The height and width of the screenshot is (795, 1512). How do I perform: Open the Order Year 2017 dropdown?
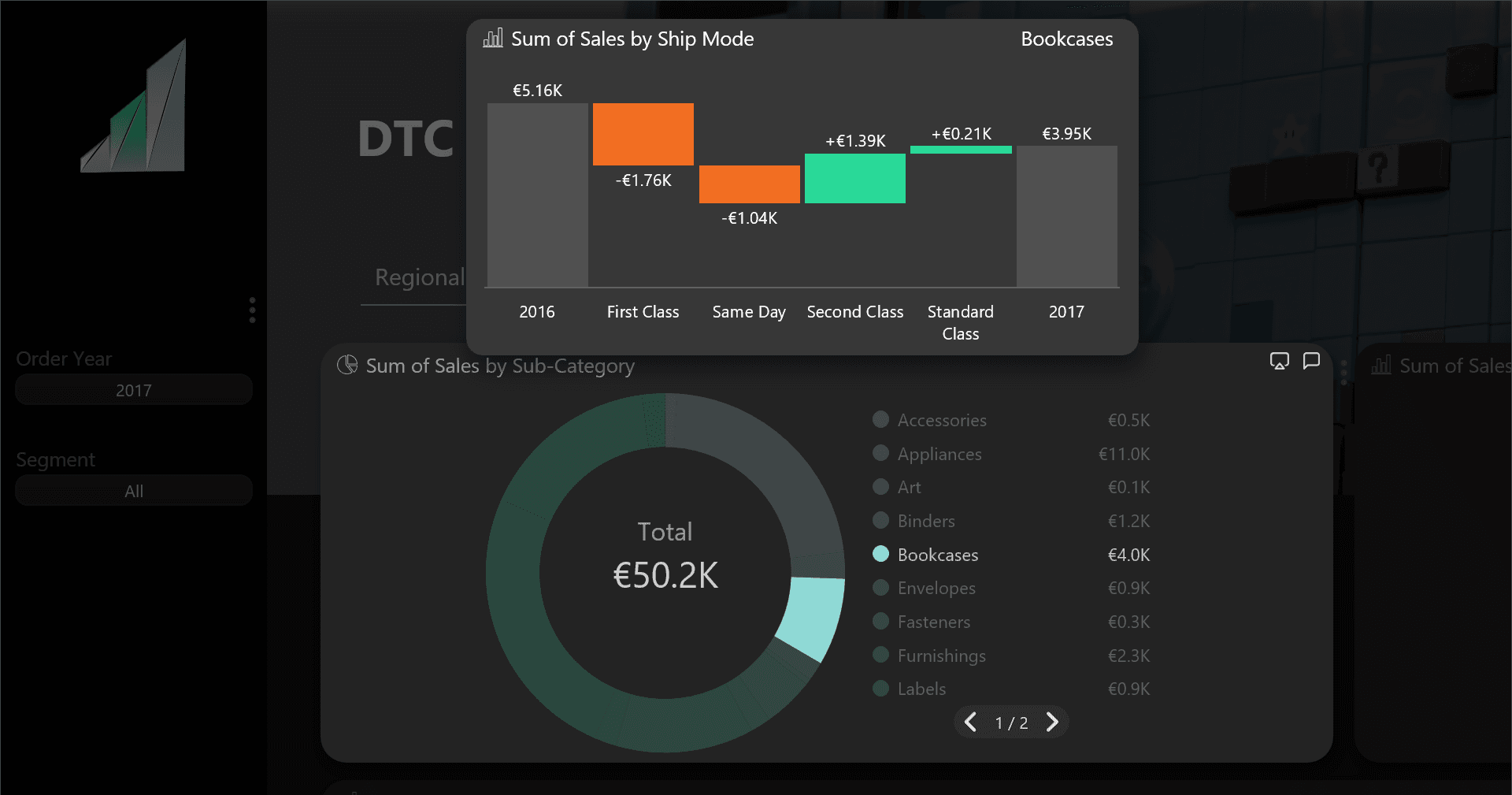(x=134, y=390)
